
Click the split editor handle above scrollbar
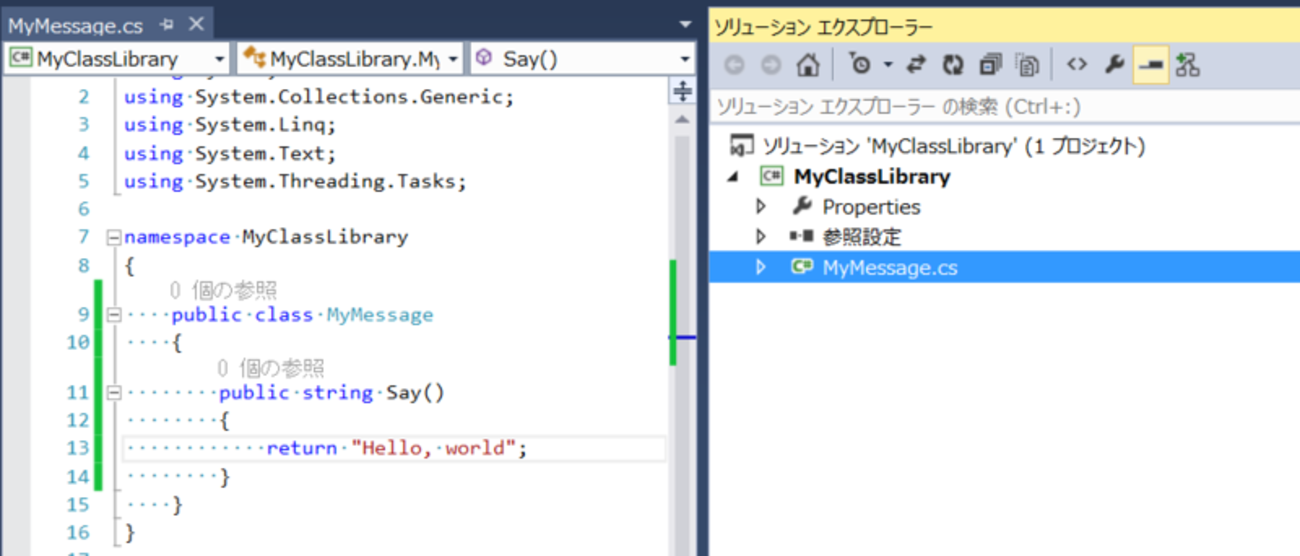(x=683, y=92)
